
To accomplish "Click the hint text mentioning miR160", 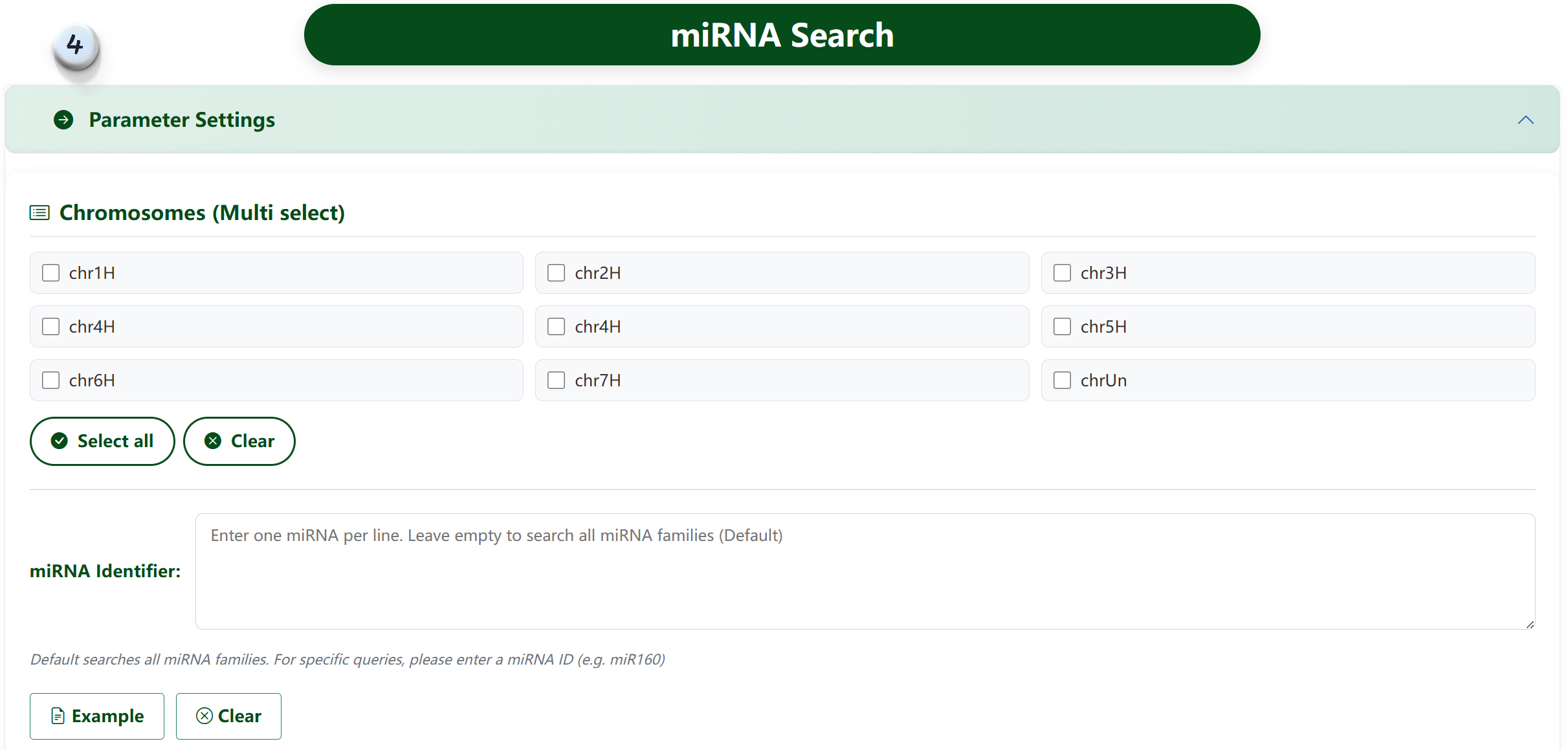I will pos(348,659).
